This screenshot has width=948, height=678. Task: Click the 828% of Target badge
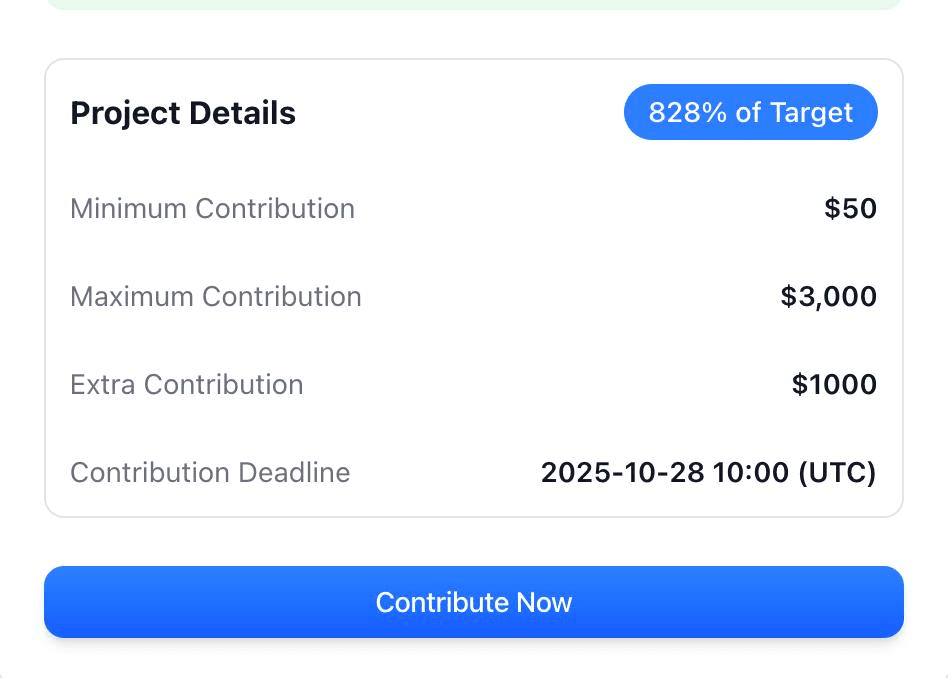pos(750,112)
